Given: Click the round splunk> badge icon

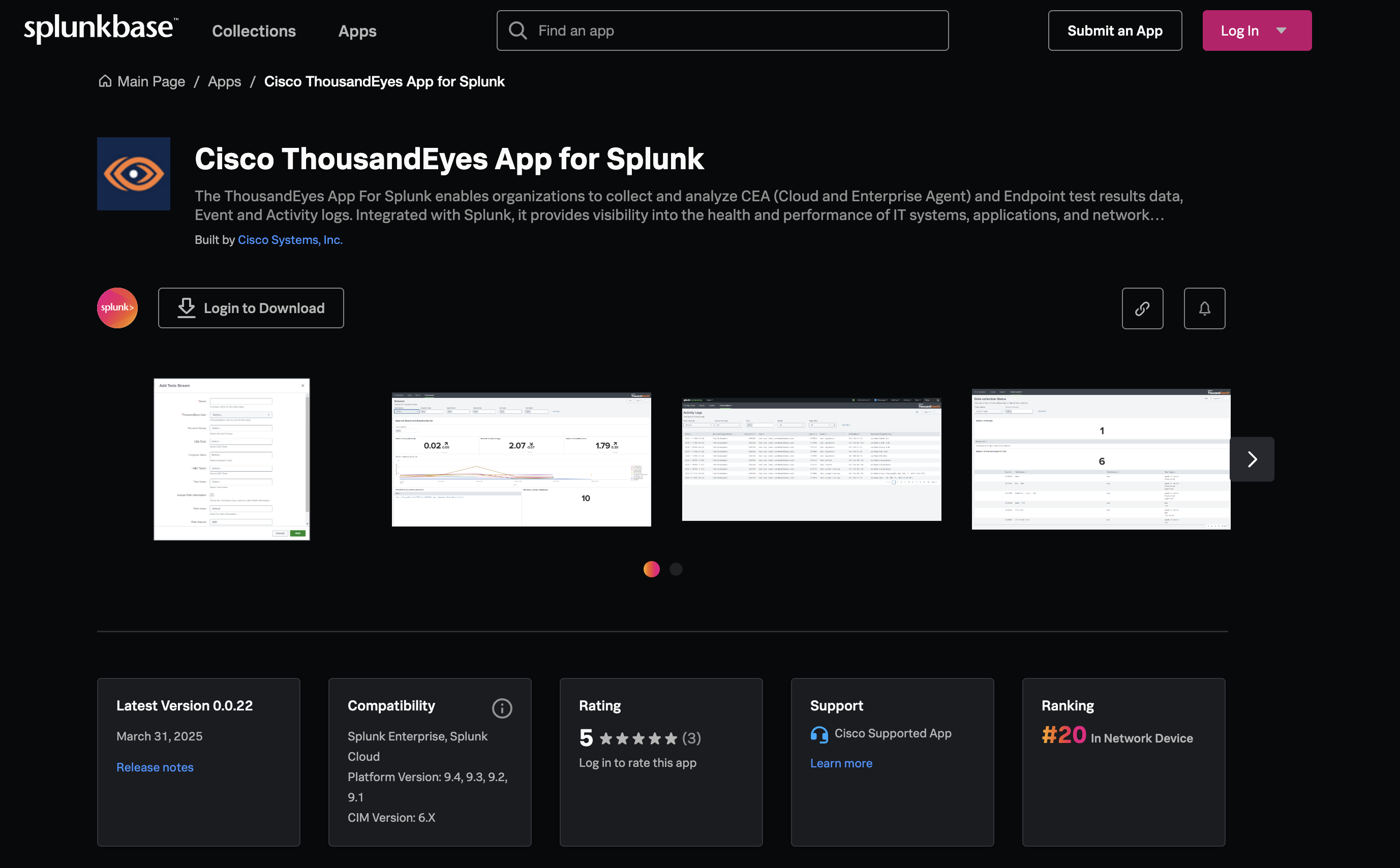Looking at the screenshot, I should (117, 307).
